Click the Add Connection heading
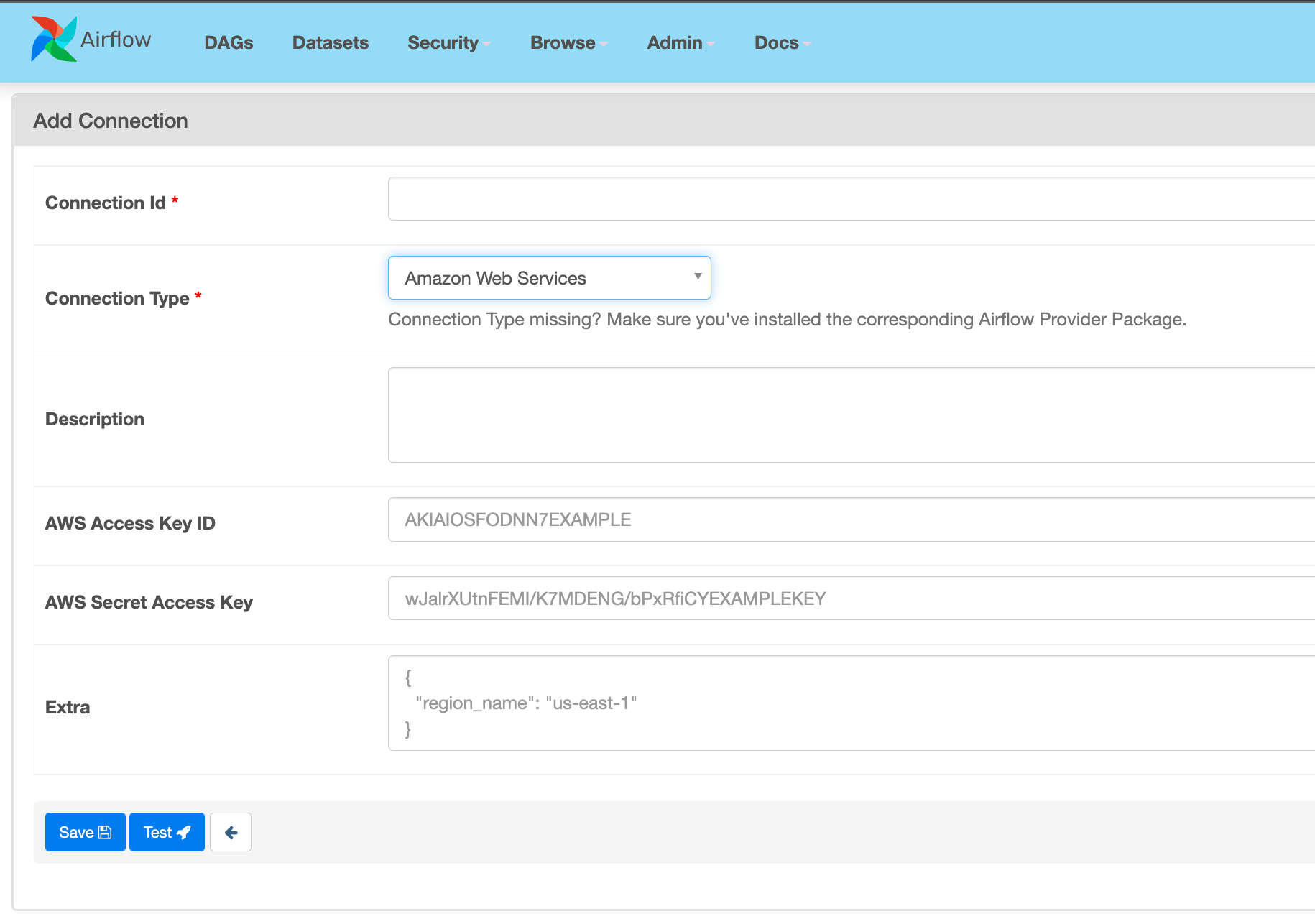The height and width of the screenshot is (924, 1315). coord(111,121)
